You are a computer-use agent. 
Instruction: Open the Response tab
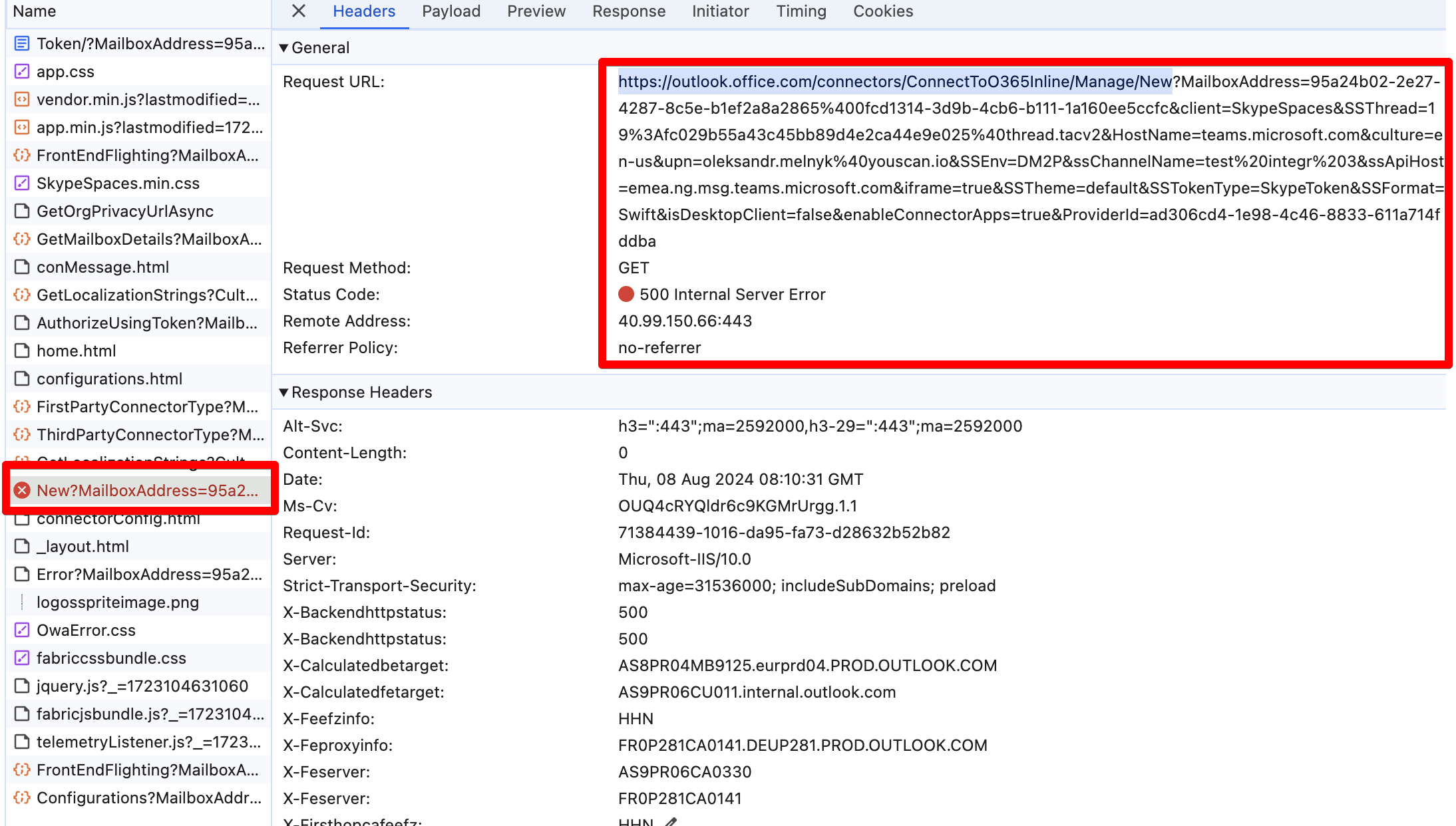point(629,11)
